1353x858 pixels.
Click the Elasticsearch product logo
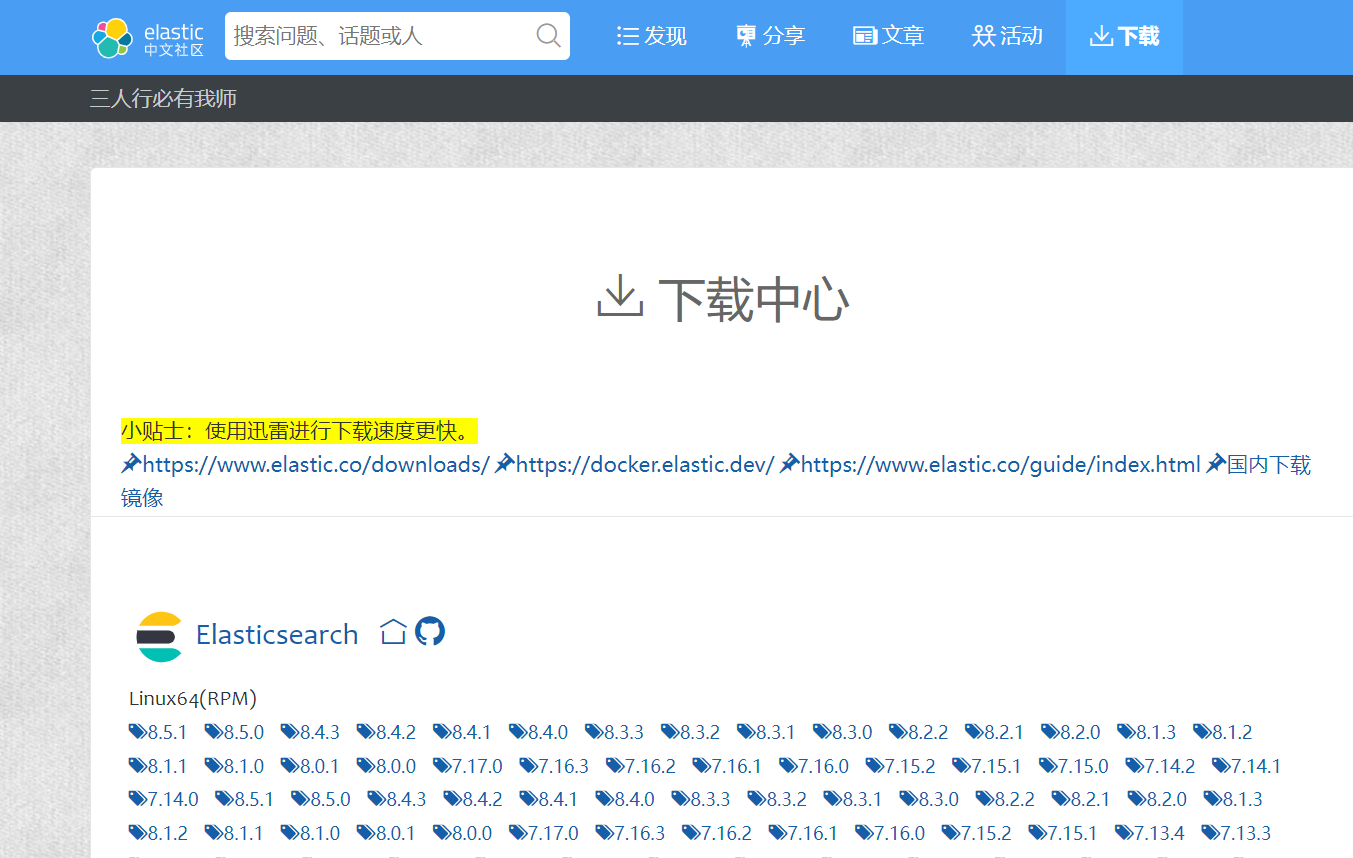click(160, 636)
